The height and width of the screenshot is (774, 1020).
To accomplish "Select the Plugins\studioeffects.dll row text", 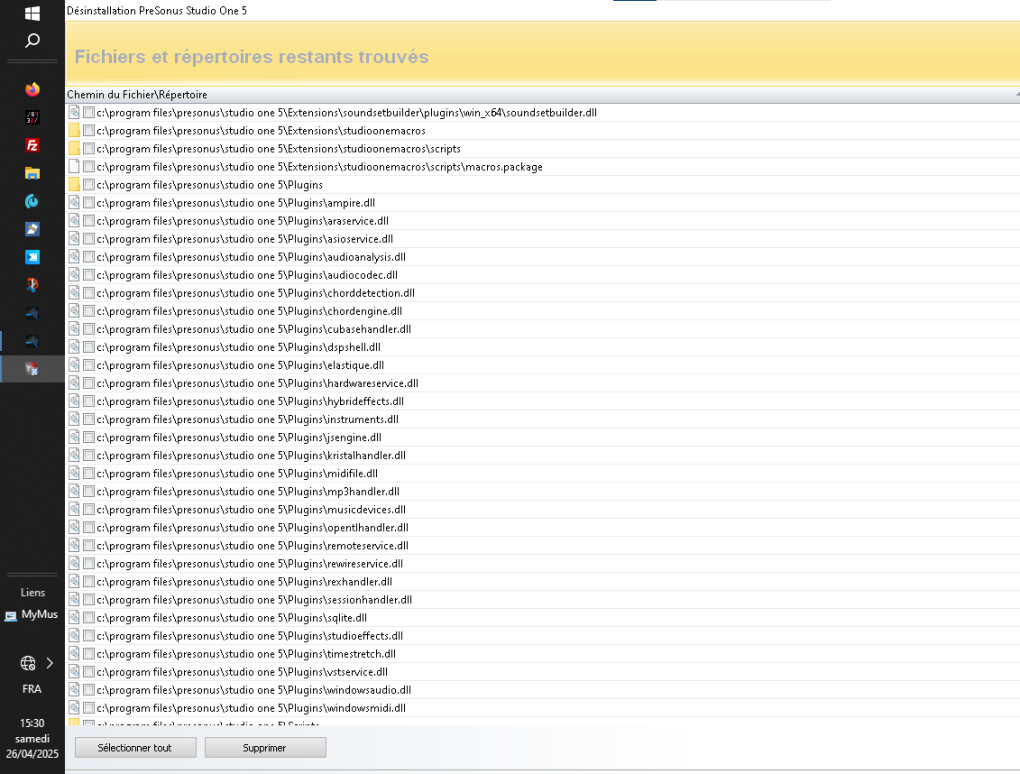I will (250, 635).
